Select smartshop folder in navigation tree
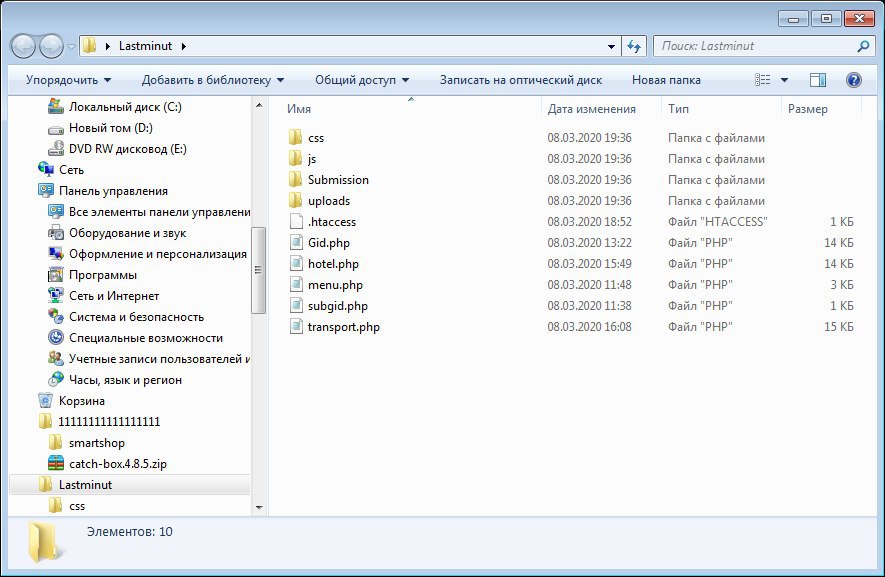This screenshot has width=885, height=577. (x=96, y=442)
